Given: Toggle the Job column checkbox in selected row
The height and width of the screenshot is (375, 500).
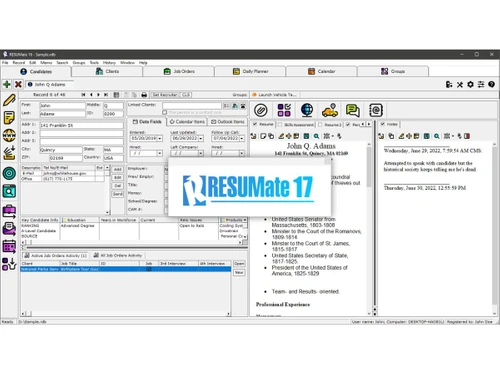Looking at the screenshot, I should pyautogui.click(x=149, y=269).
